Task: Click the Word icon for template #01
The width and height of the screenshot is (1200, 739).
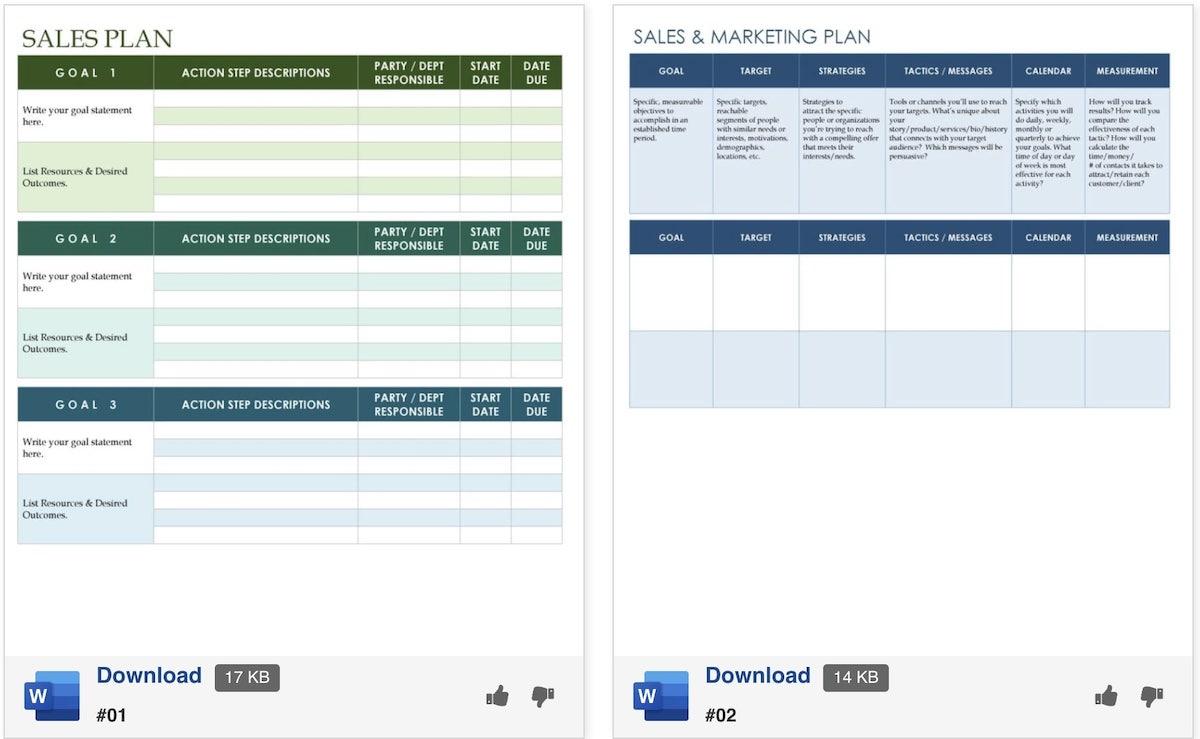Action: (52, 695)
